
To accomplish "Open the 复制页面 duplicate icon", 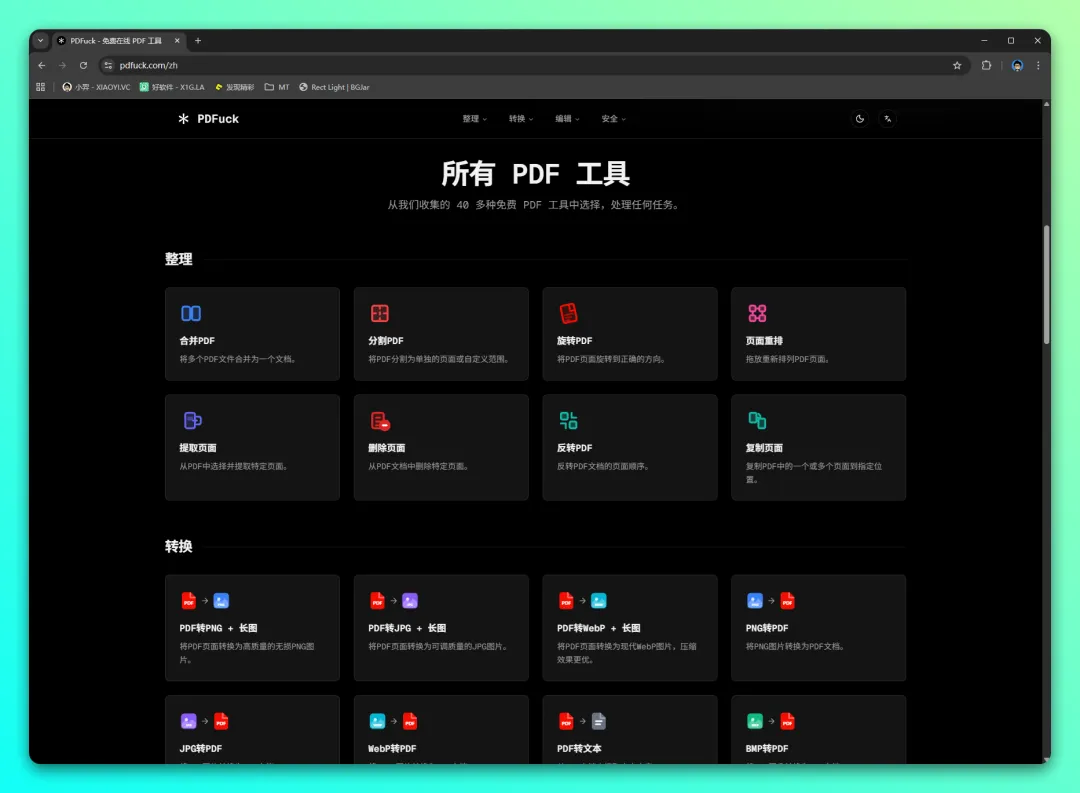I will pyautogui.click(x=757, y=420).
